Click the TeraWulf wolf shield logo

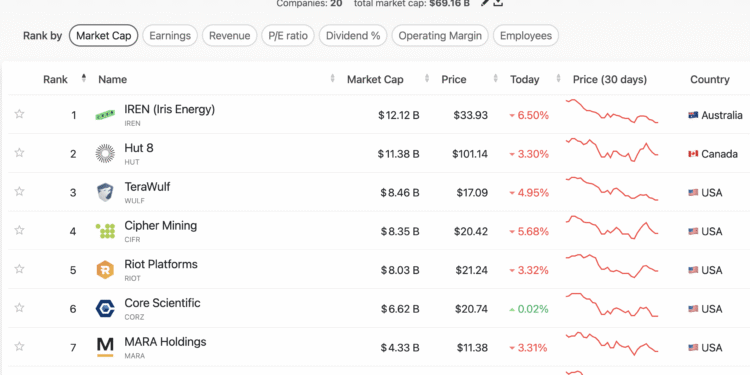(x=105, y=192)
